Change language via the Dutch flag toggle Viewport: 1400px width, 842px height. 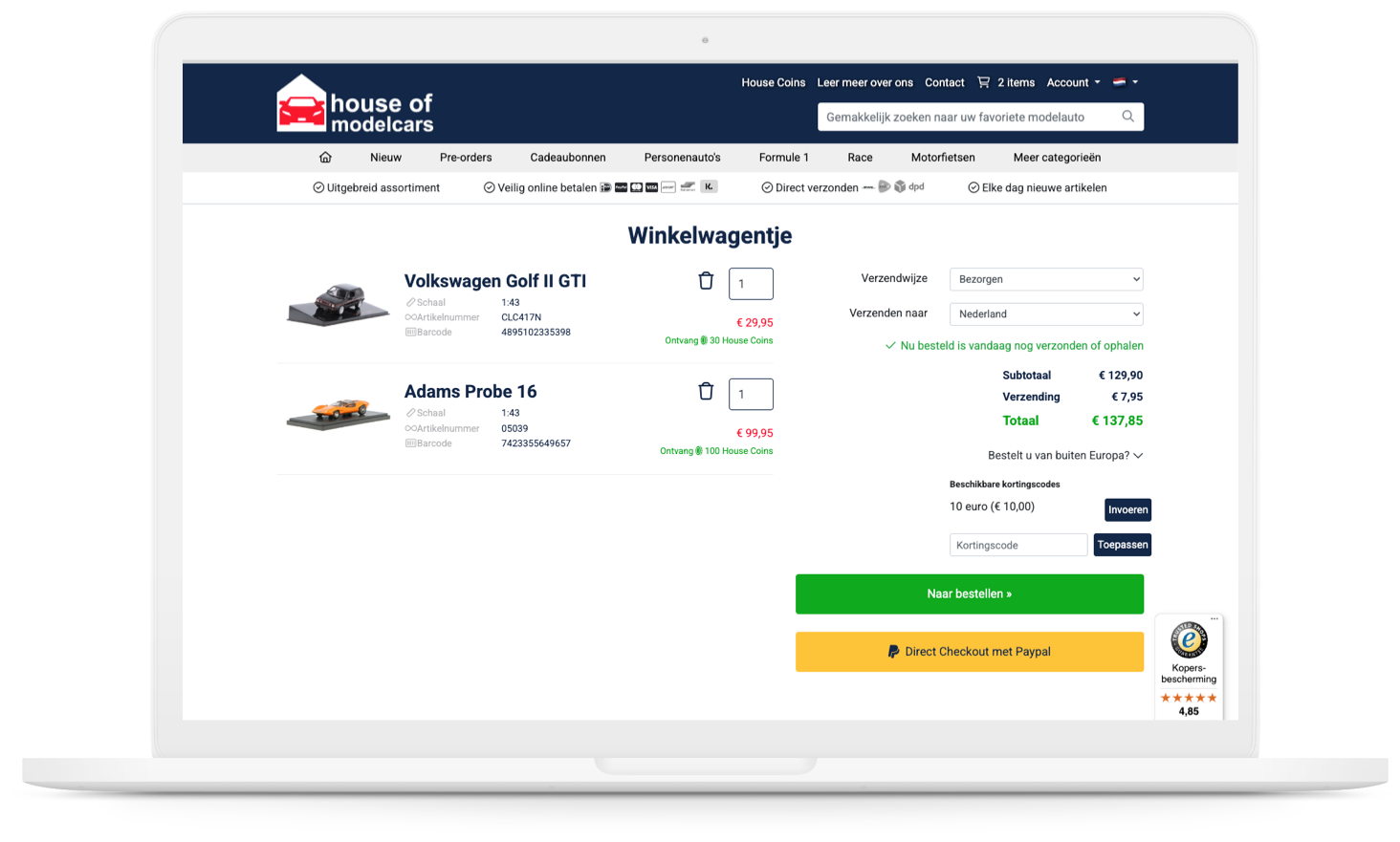click(x=1121, y=82)
